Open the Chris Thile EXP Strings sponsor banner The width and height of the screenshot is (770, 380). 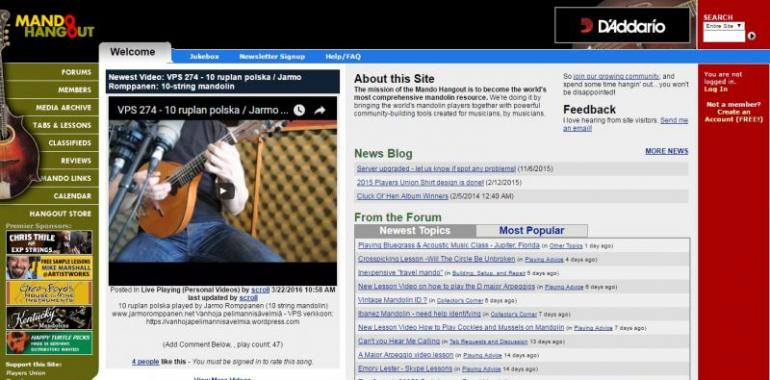(x=49, y=242)
